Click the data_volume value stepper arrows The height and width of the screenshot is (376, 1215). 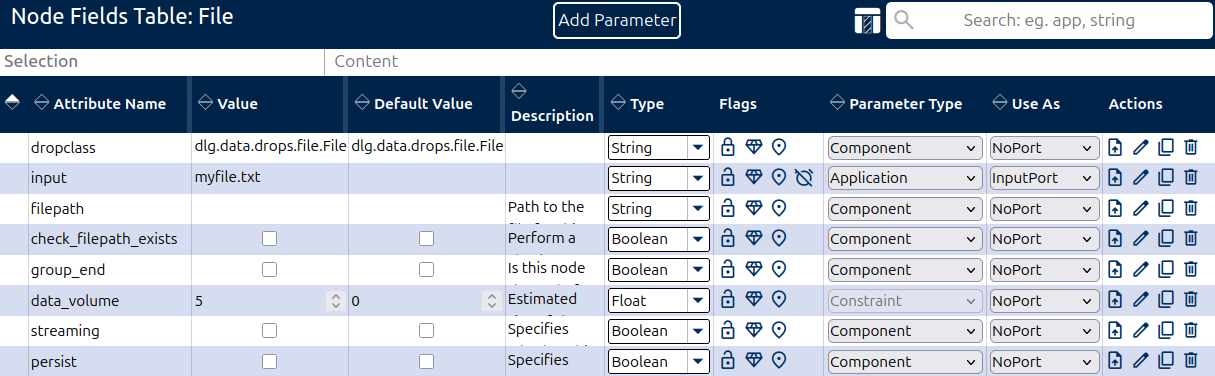335,300
